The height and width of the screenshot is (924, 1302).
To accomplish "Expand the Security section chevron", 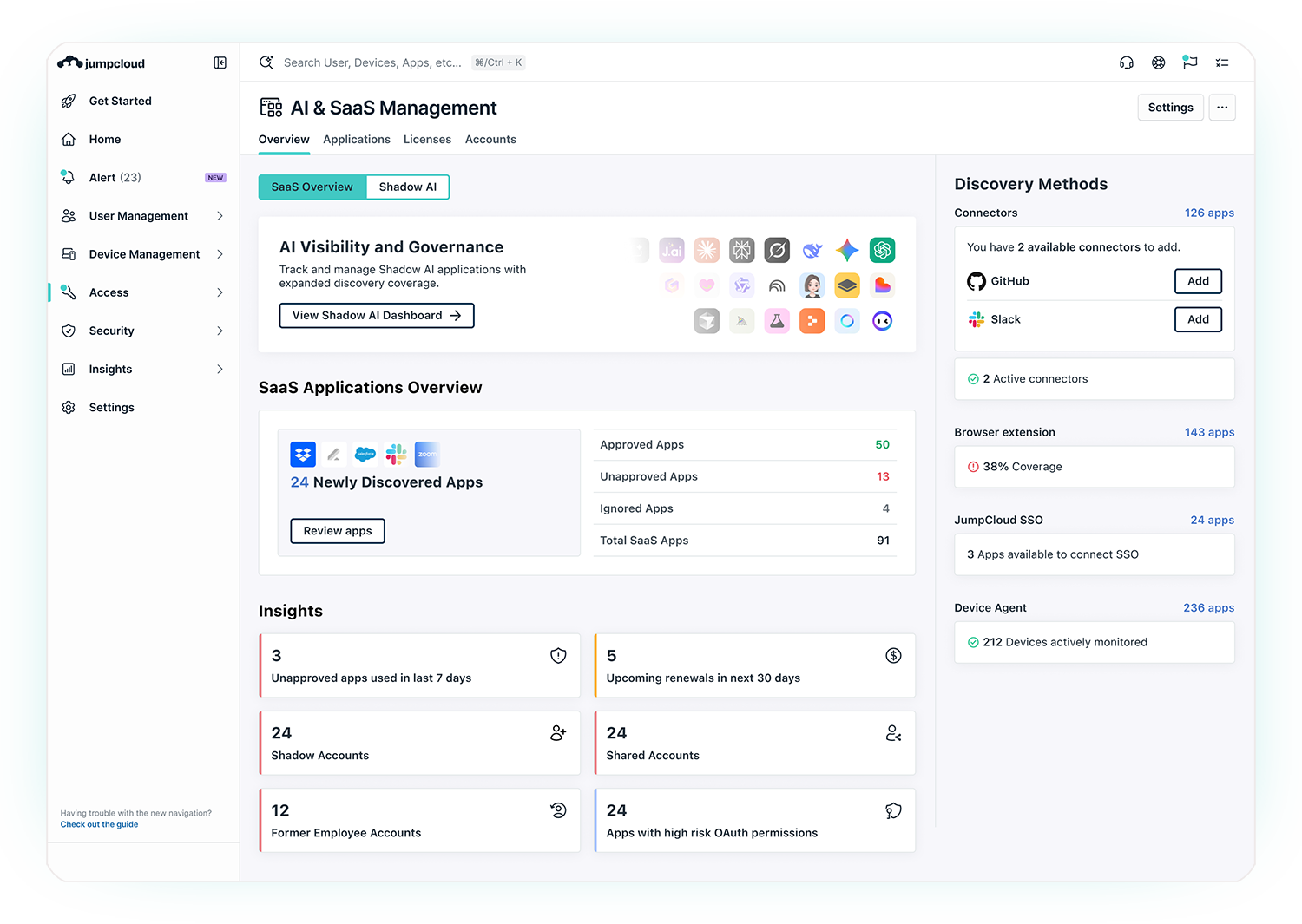I will (220, 331).
